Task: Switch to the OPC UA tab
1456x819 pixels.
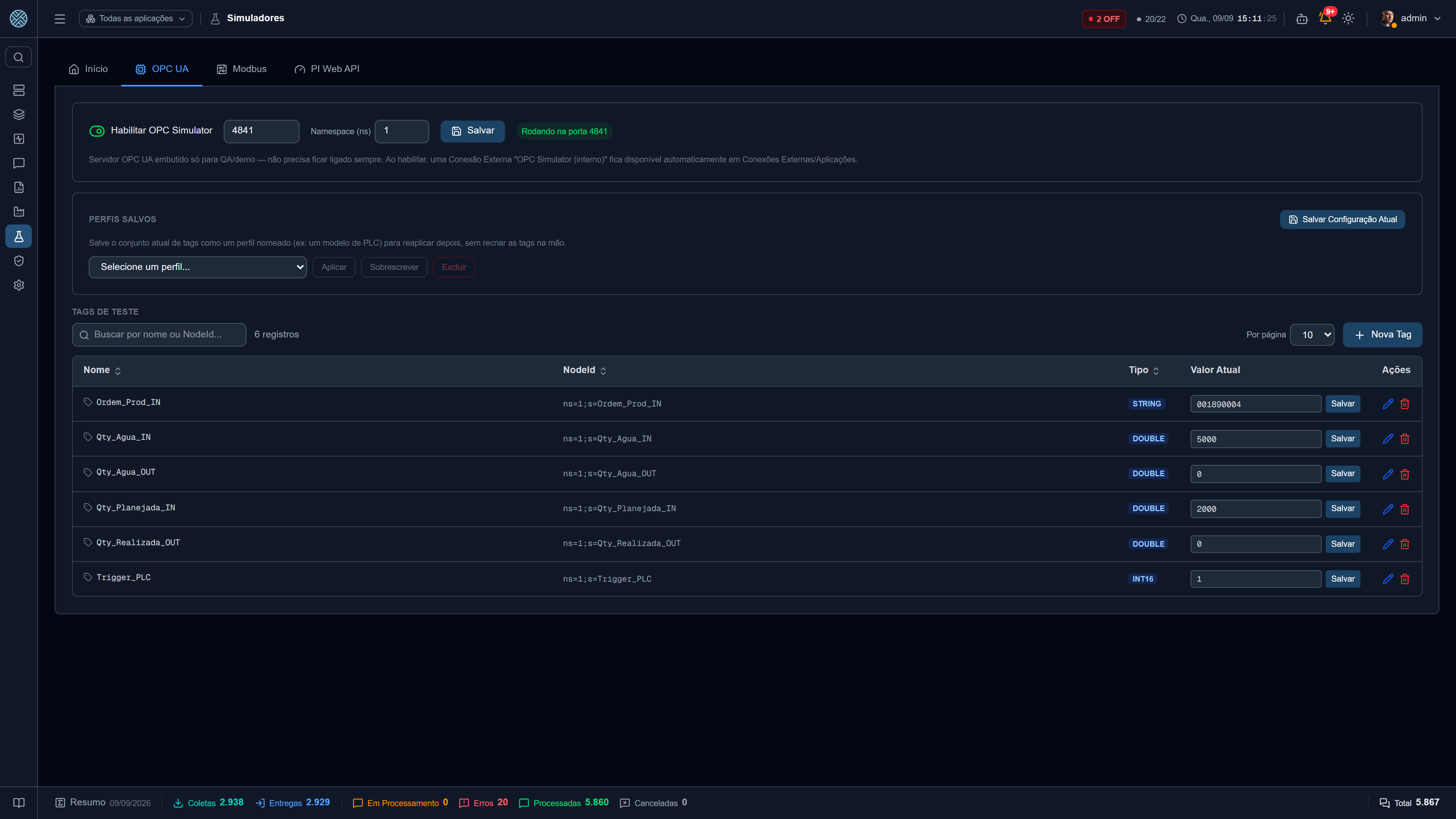Action: (x=162, y=69)
